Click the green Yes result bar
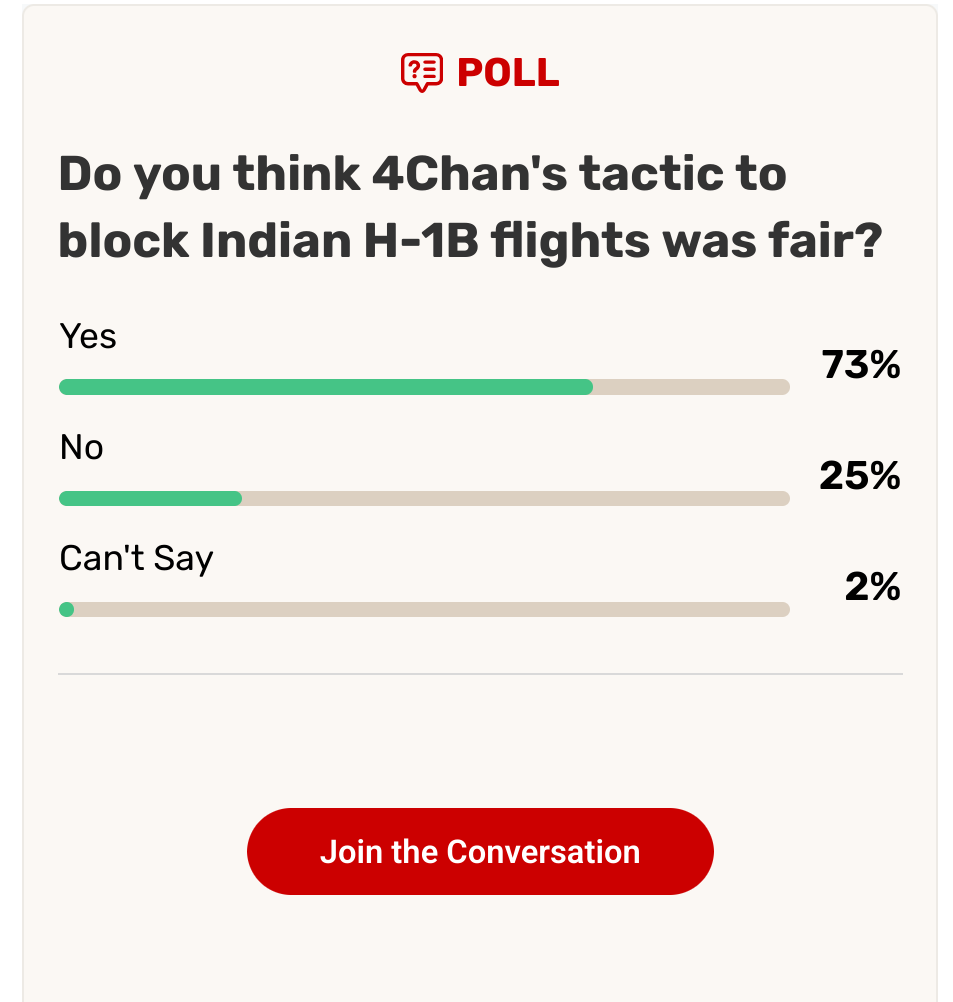Screen dimensions: 953x1002 (x=326, y=387)
